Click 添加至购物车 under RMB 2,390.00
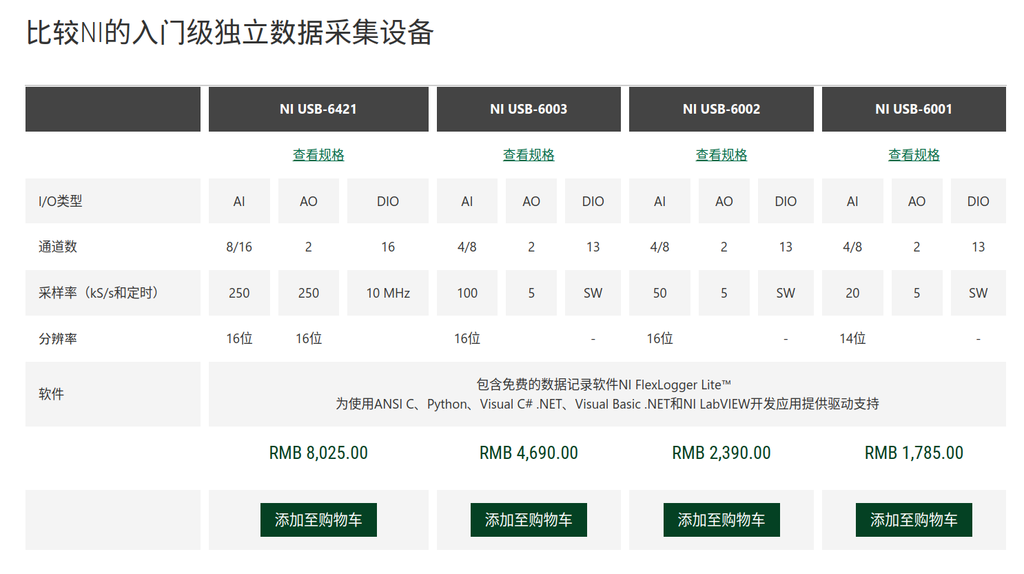Screen dimensions: 1024x574 tap(721, 520)
